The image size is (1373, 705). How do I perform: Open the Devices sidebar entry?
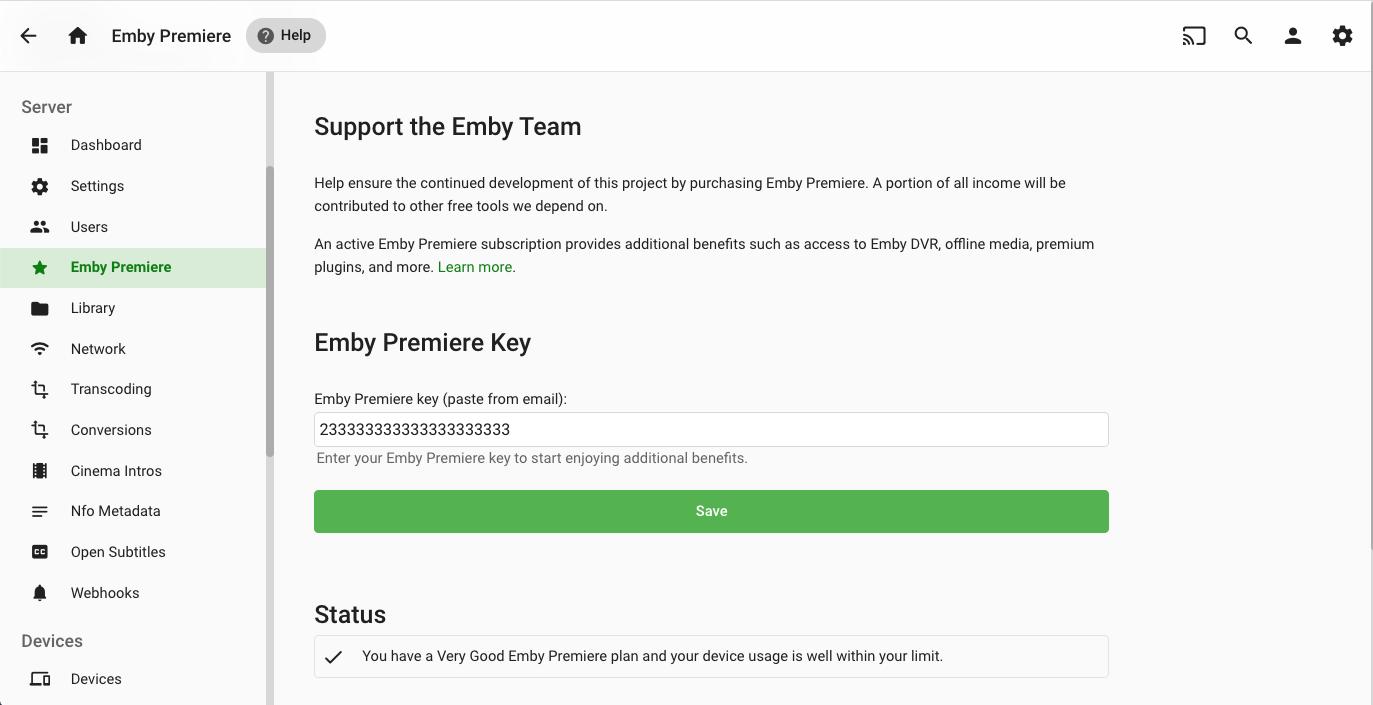[133, 679]
